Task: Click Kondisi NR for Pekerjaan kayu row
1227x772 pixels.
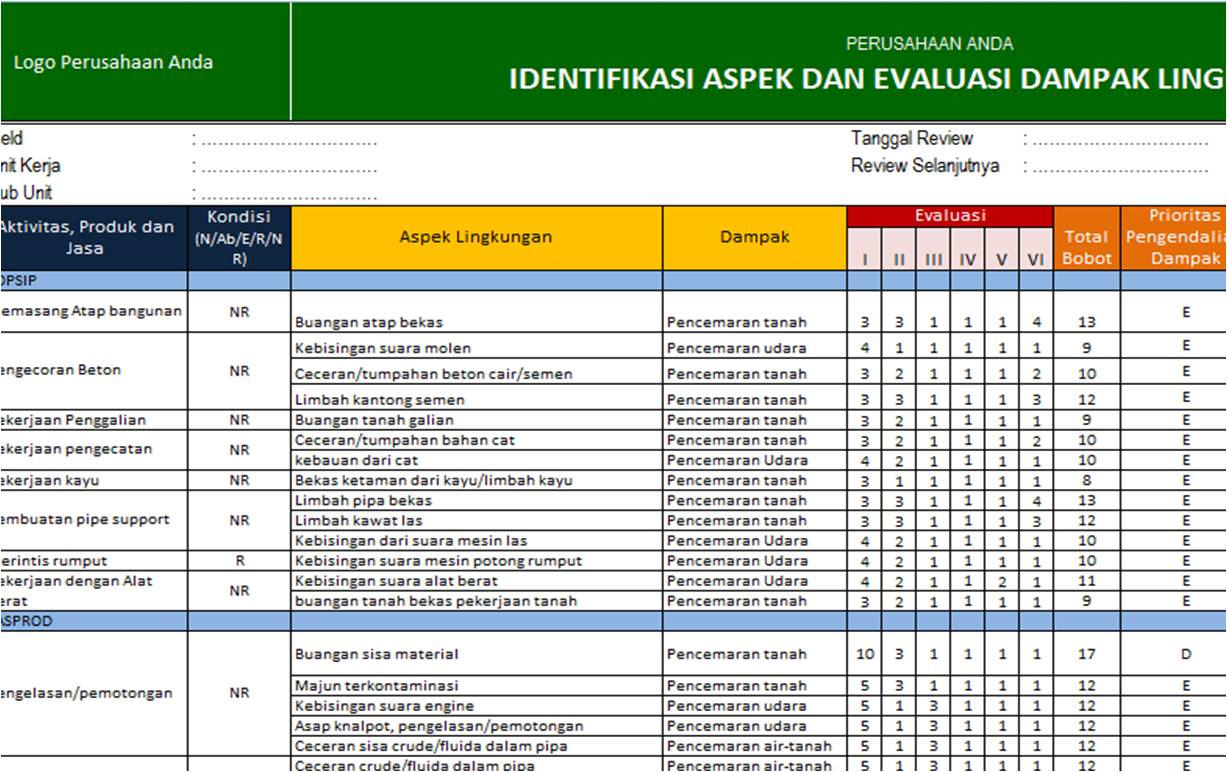Action: pyautogui.click(x=239, y=480)
